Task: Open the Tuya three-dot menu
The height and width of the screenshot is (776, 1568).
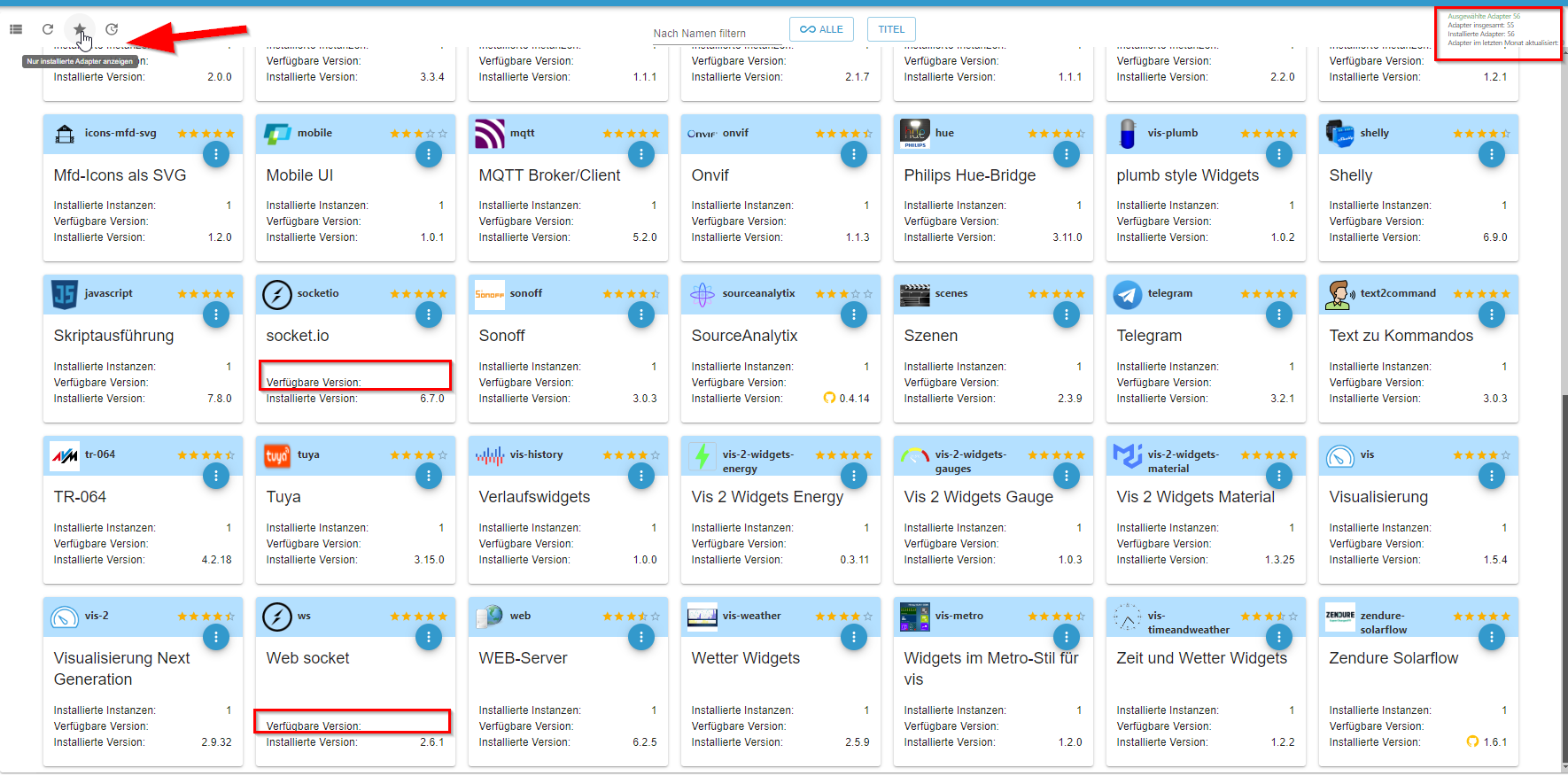Action: click(429, 476)
